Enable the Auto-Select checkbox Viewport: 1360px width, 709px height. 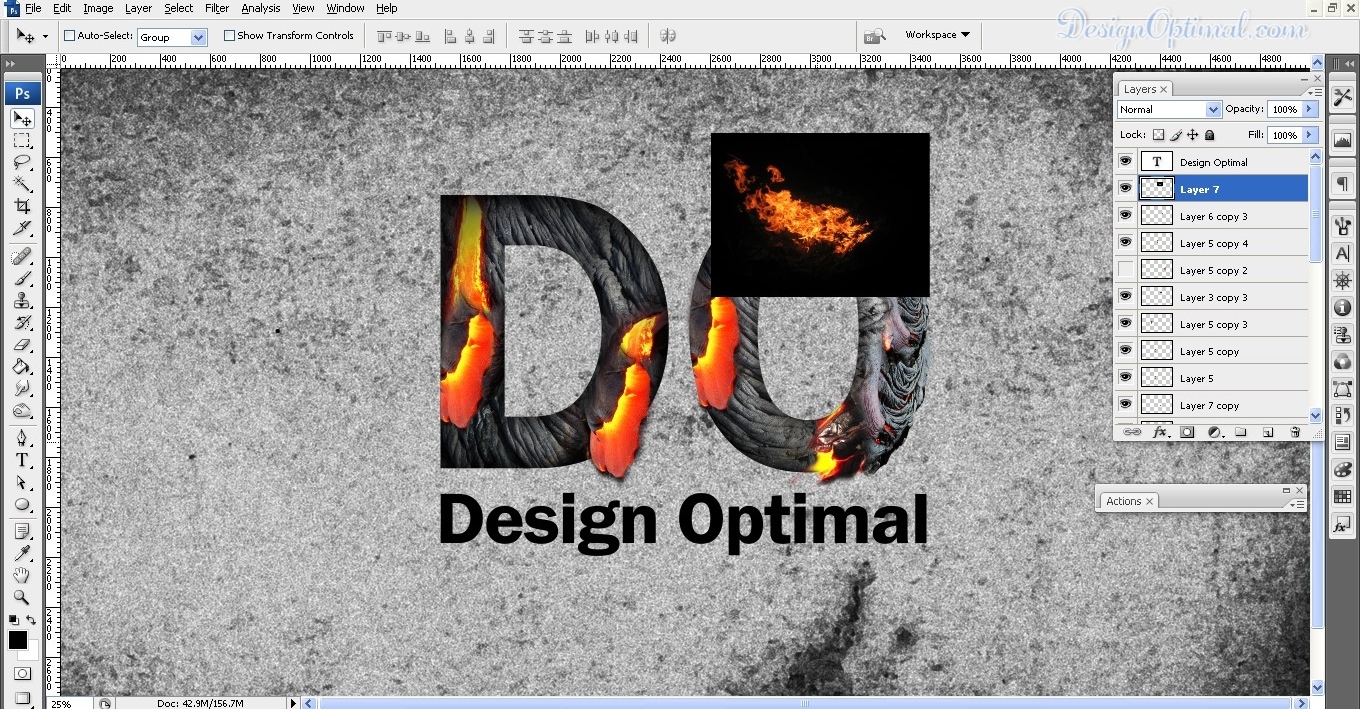coord(70,36)
